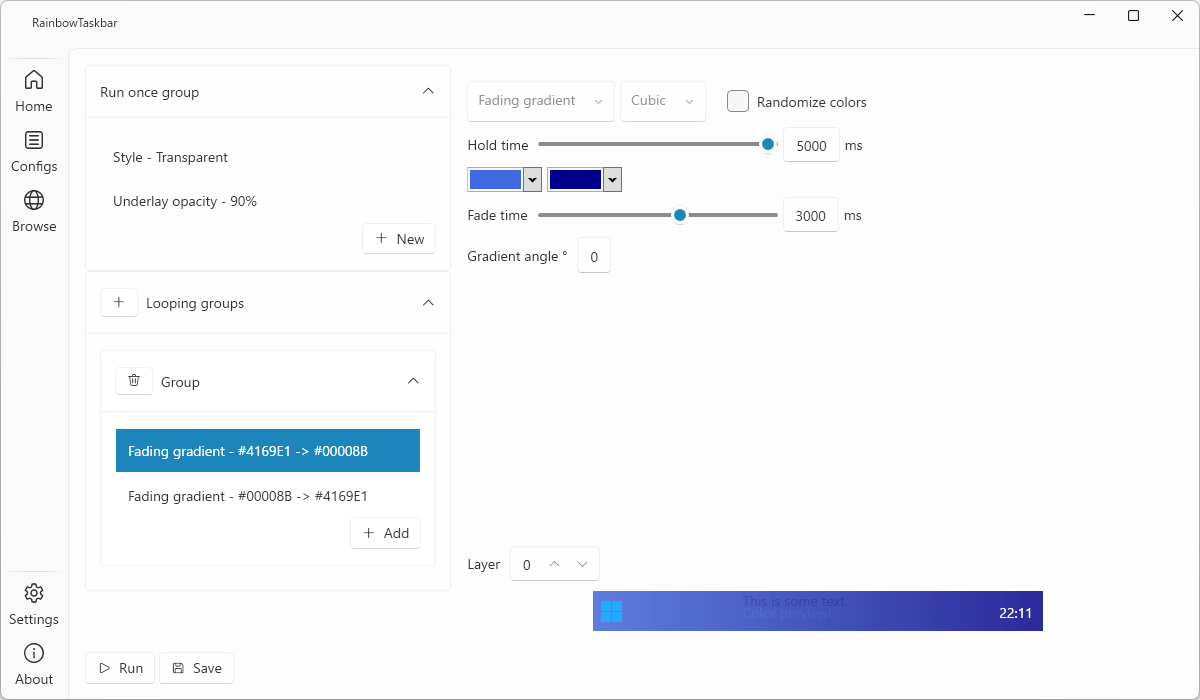
Task: Close the RainbowTaskbar window
Action: [x=1178, y=15]
